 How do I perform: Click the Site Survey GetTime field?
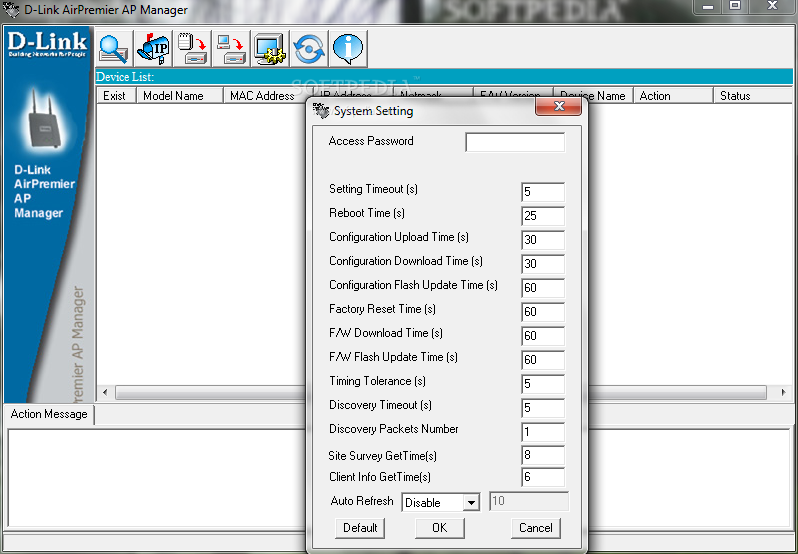coord(543,455)
